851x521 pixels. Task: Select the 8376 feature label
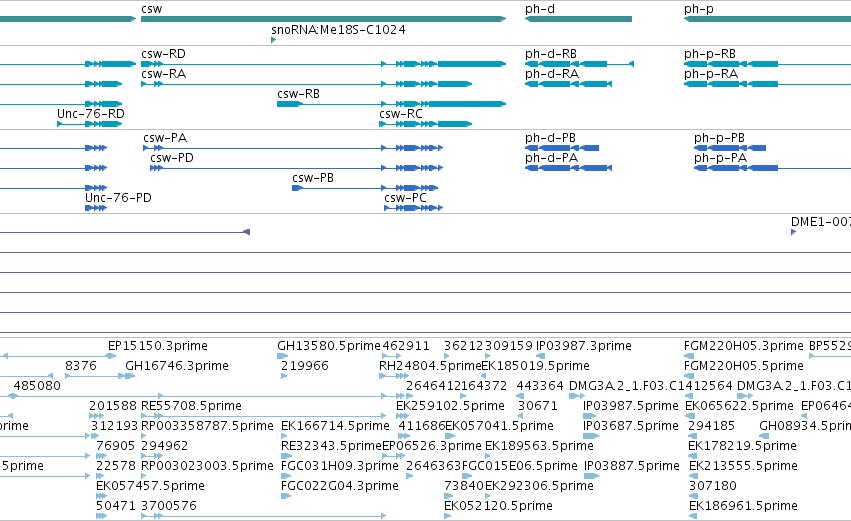coord(81,366)
